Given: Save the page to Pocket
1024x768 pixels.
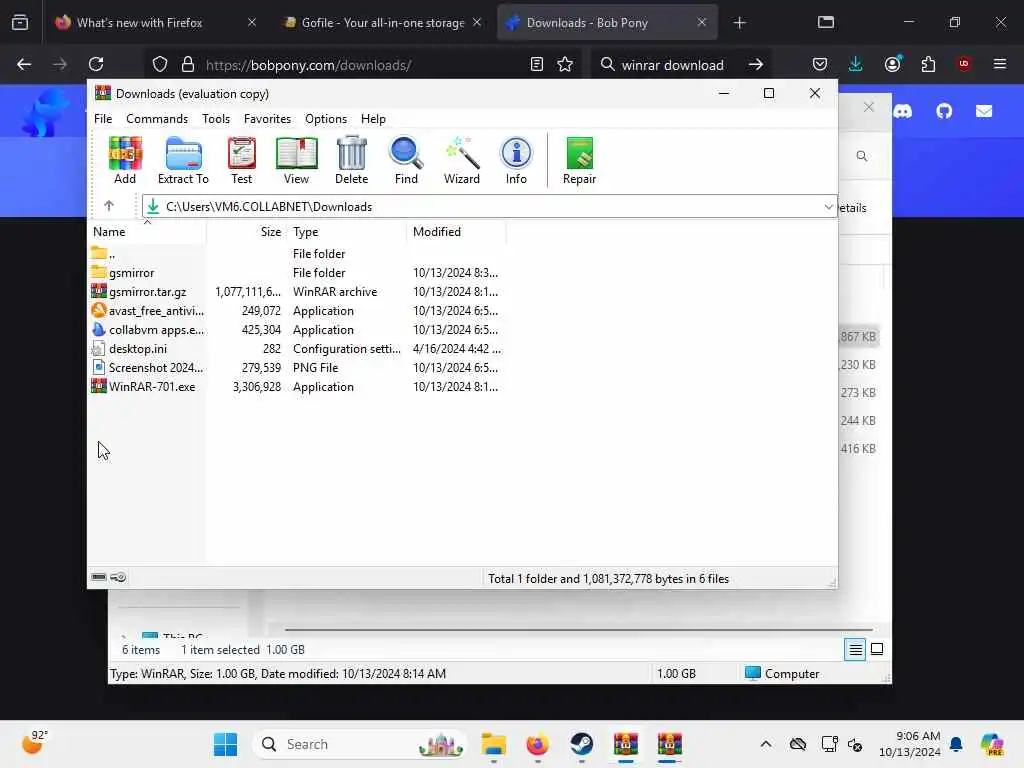Looking at the screenshot, I should click(820, 64).
